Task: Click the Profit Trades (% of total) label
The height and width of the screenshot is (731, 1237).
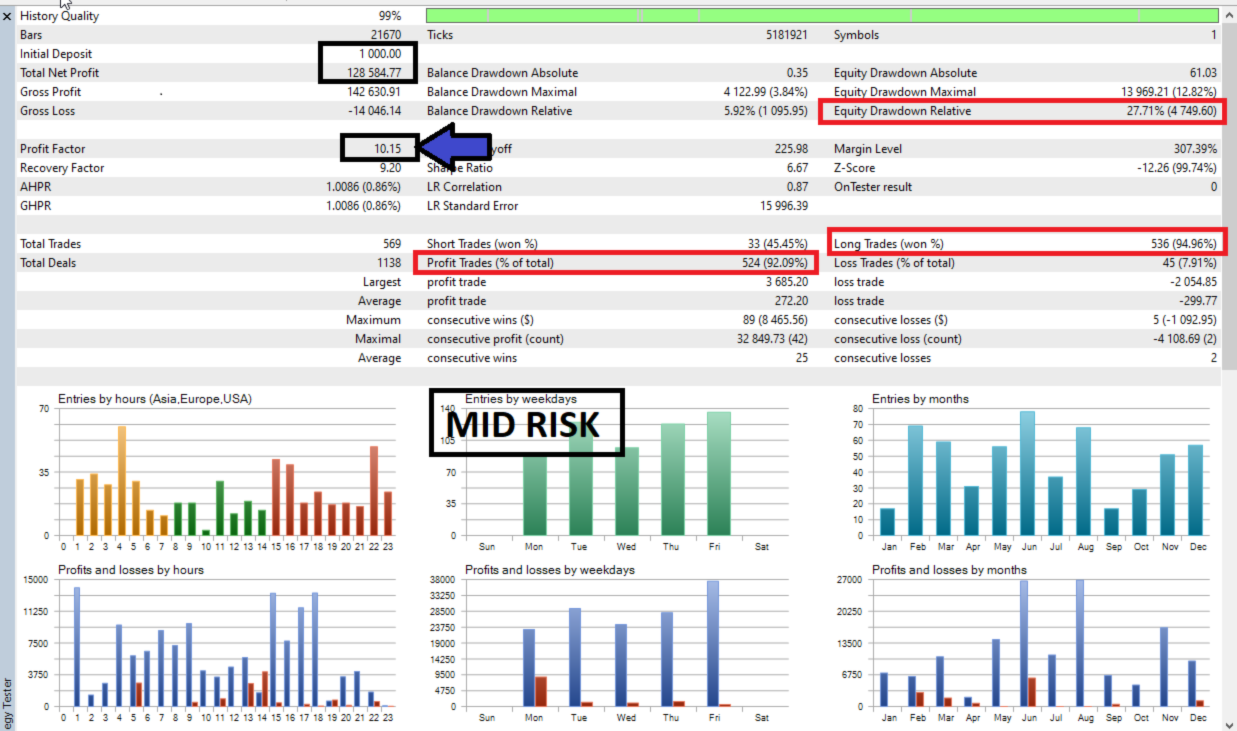Action: 490,263
